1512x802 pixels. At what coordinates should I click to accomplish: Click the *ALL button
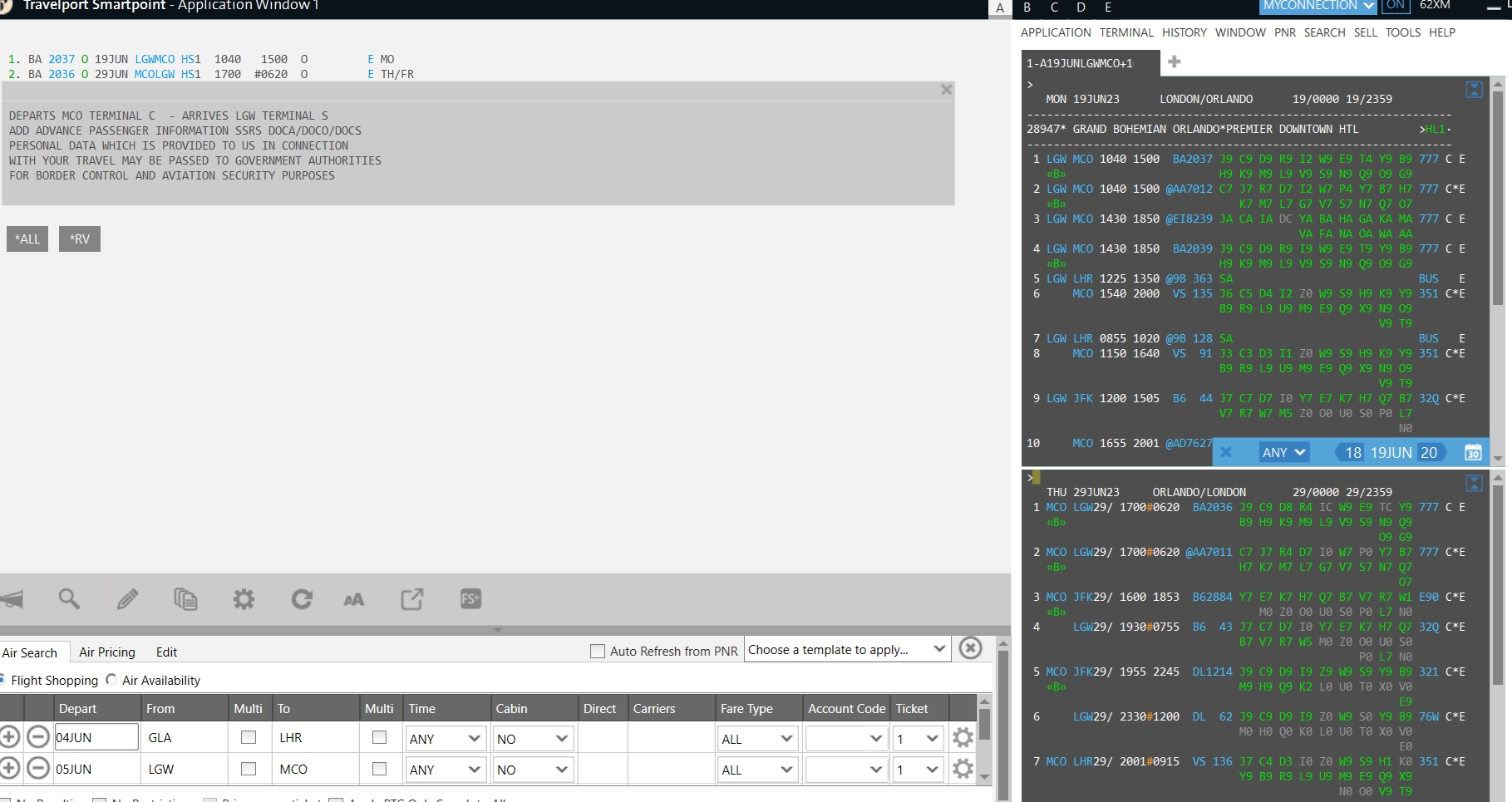tap(27, 239)
